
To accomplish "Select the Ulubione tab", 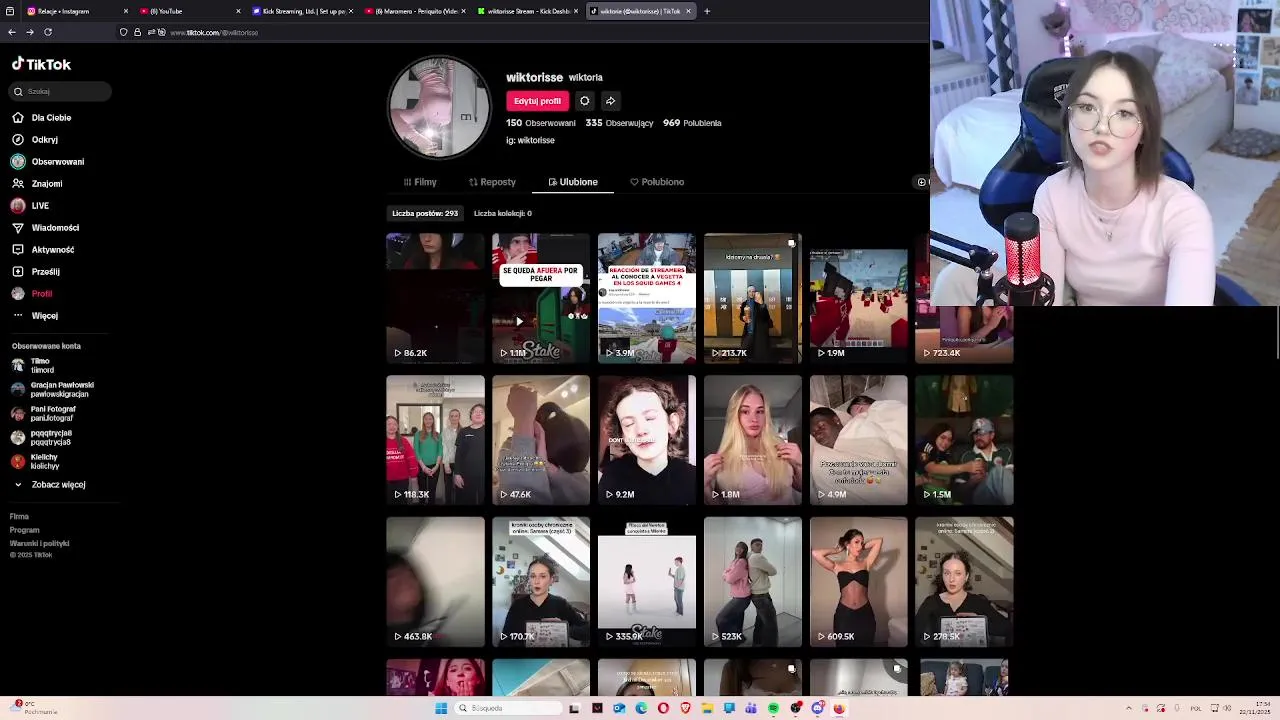I will point(573,182).
